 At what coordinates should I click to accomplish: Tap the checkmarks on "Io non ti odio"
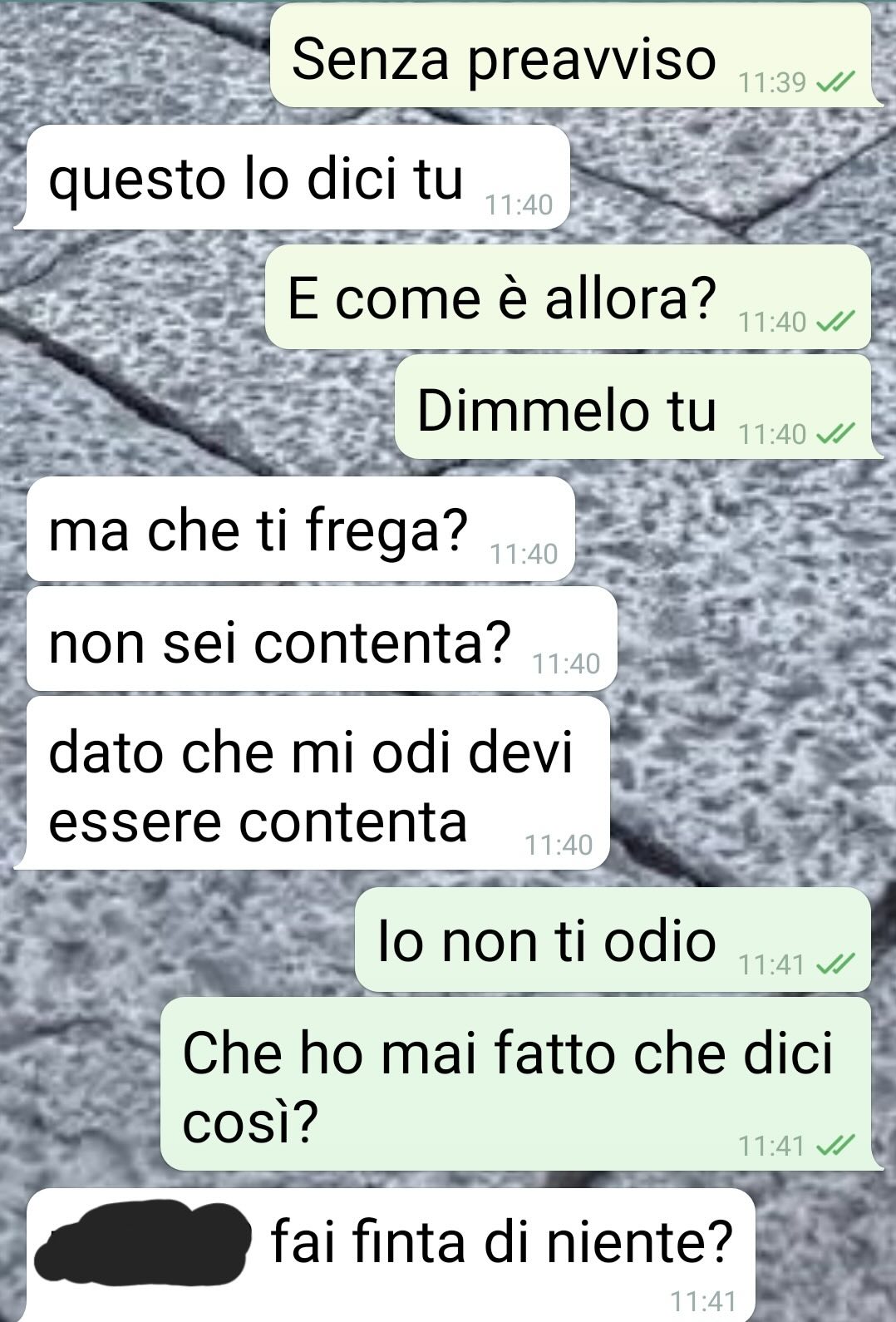tap(835, 964)
